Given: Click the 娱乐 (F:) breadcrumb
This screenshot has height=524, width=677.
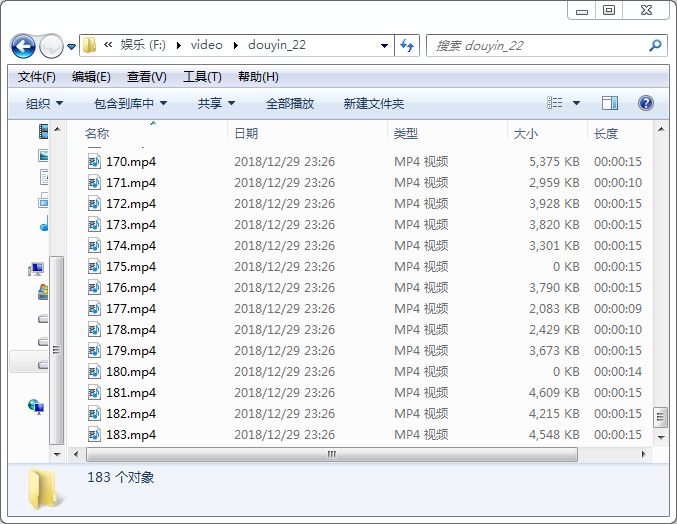Looking at the screenshot, I should click(143, 45).
